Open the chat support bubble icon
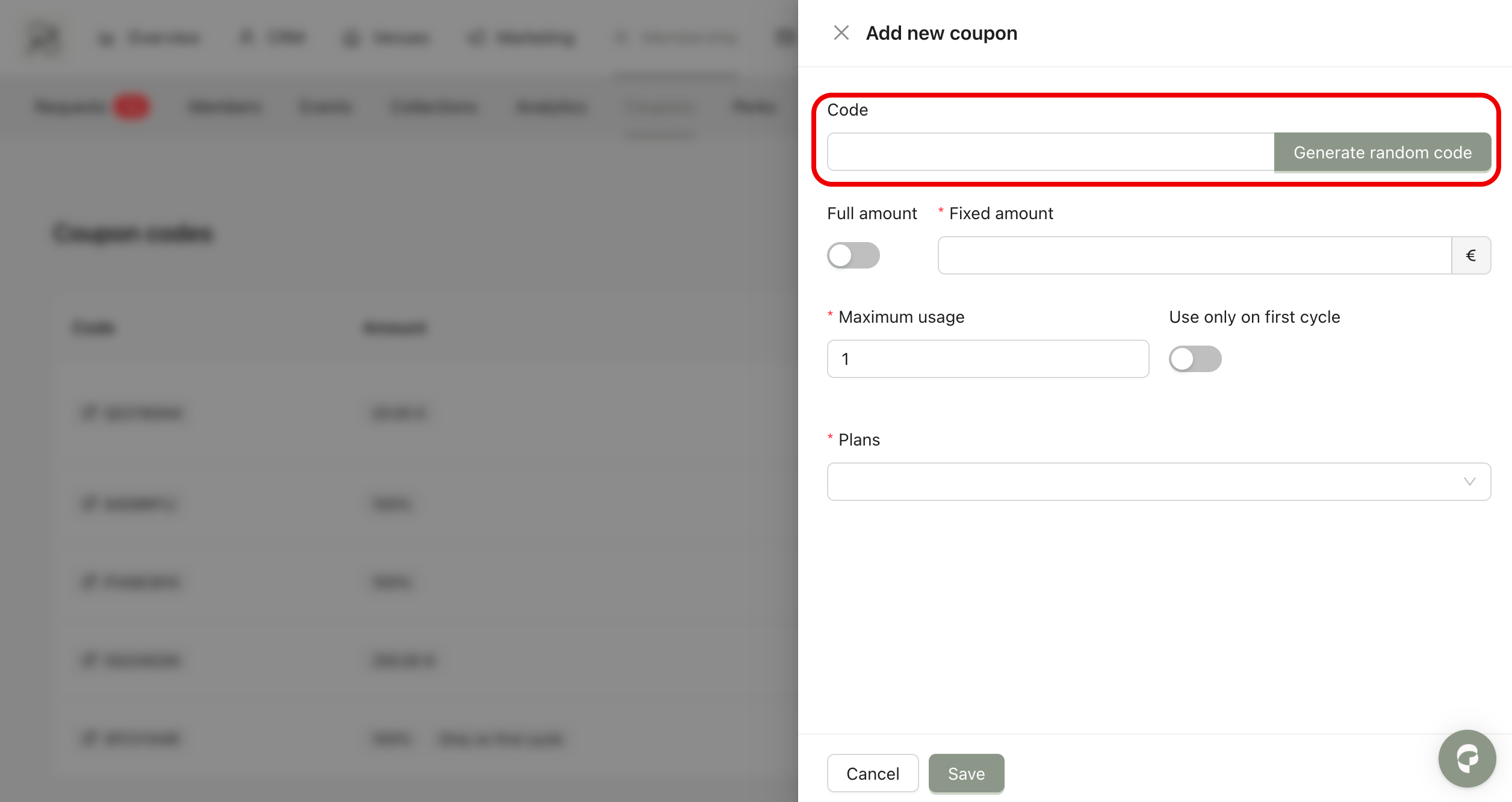Image resolution: width=1512 pixels, height=802 pixels. click(1467, 758)
